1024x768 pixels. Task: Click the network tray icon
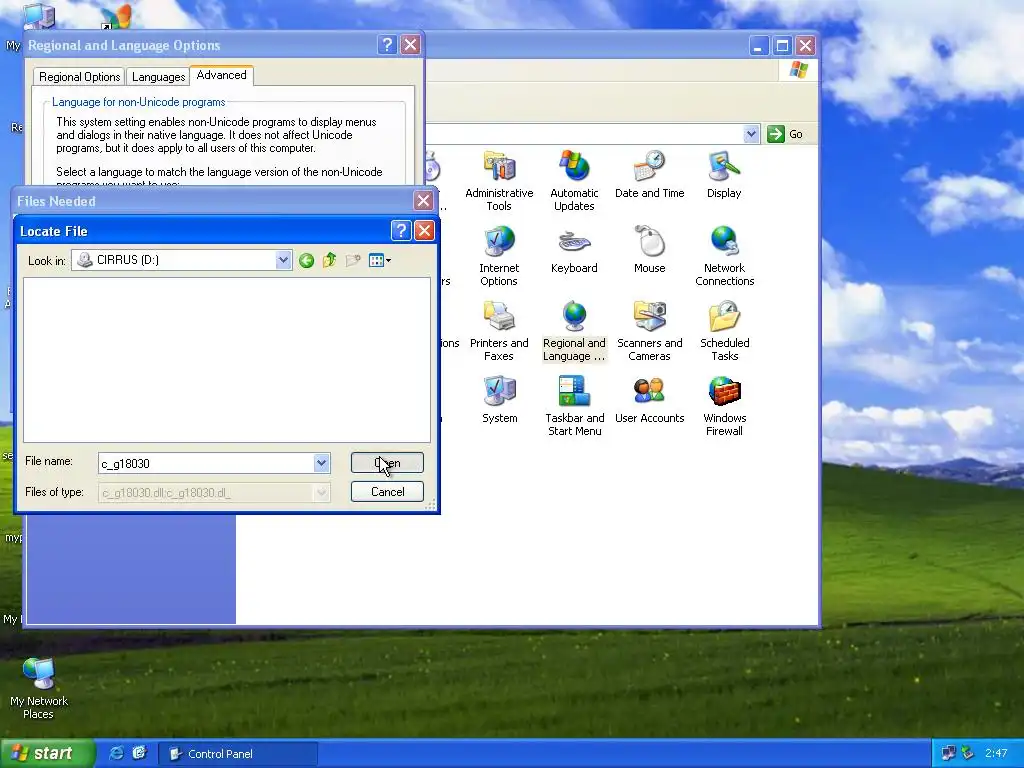(948, 753)
